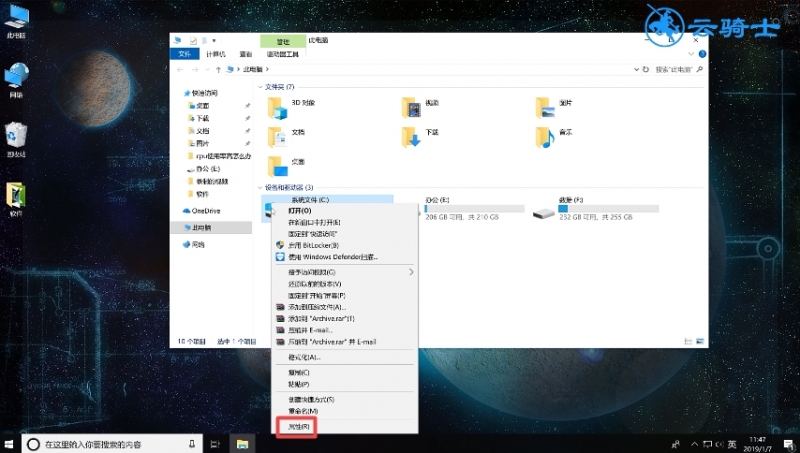Screen dimensions: 800x453
Task: Open the 驱动器工具 ribbon tab
Action: [283, 54]
